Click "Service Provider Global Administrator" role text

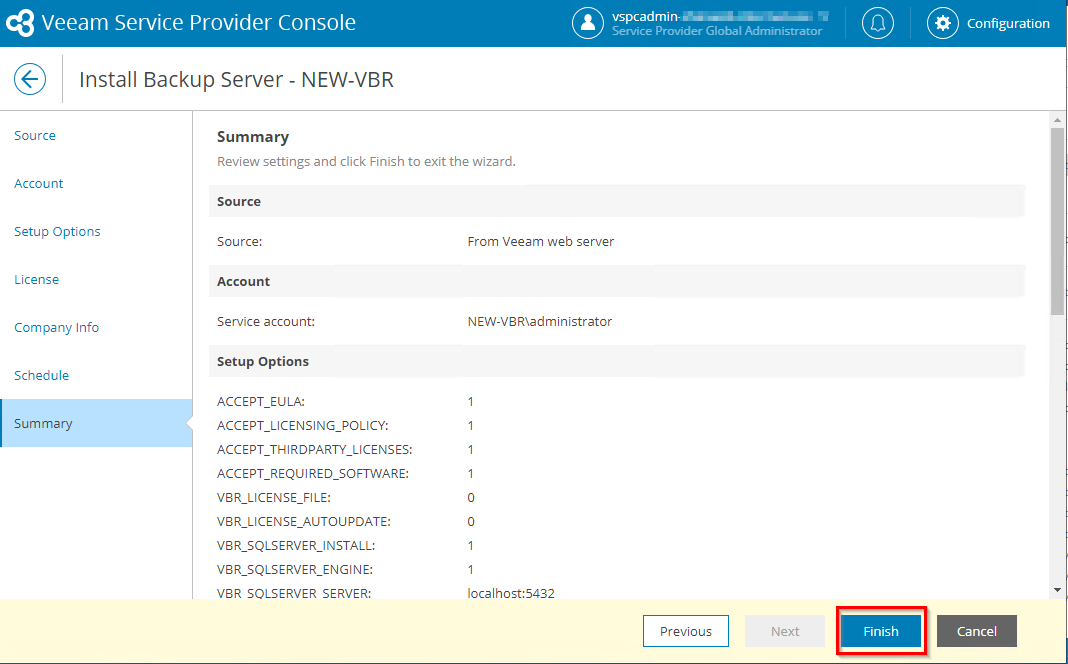[717, 31]
